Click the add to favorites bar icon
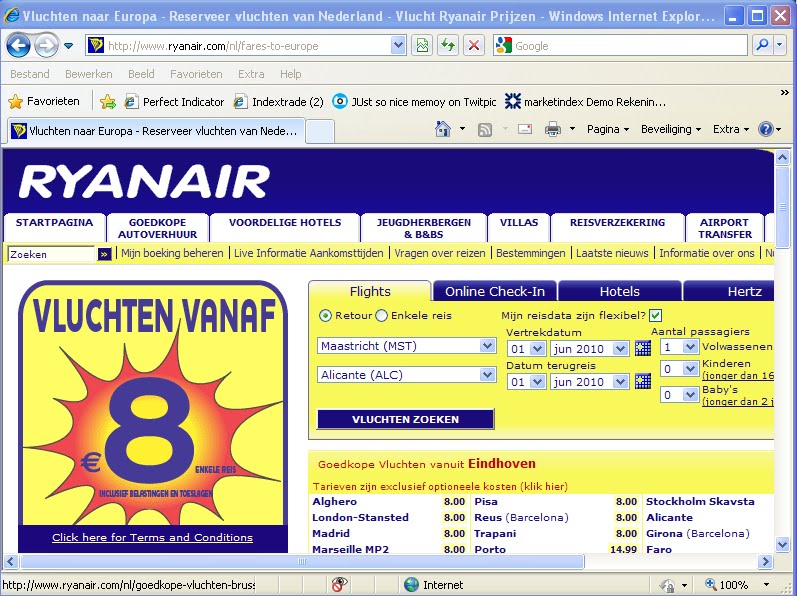This screenshot has width=797, height=596. [108, 102]
